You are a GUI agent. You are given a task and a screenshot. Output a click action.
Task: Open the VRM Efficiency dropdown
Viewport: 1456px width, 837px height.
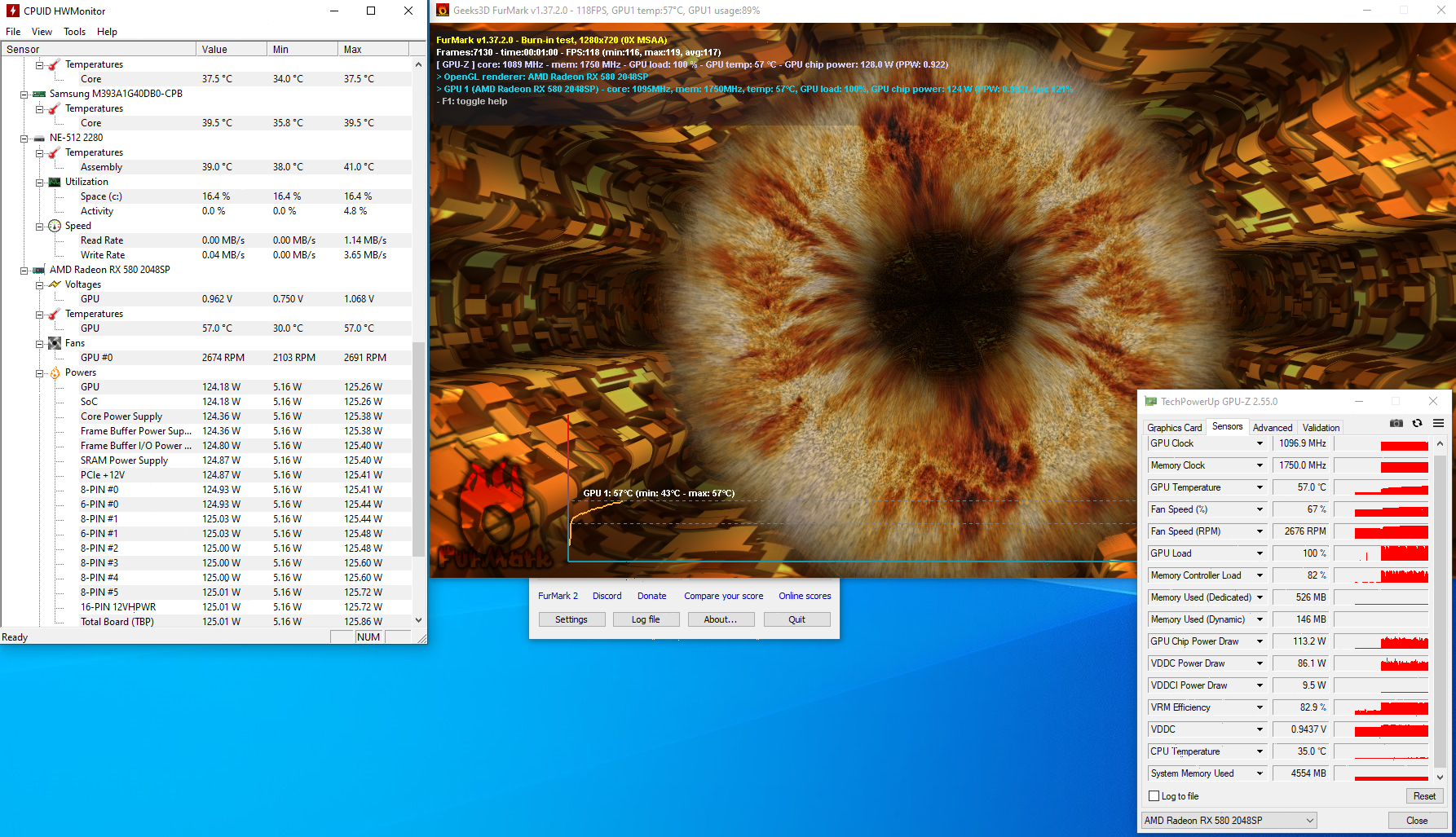(x=1260, y=707)
